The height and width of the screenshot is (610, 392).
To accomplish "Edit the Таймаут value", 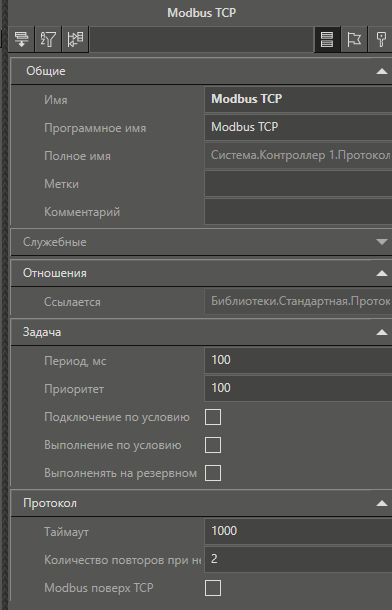I will pyautogui.click(x=298, y=531).
